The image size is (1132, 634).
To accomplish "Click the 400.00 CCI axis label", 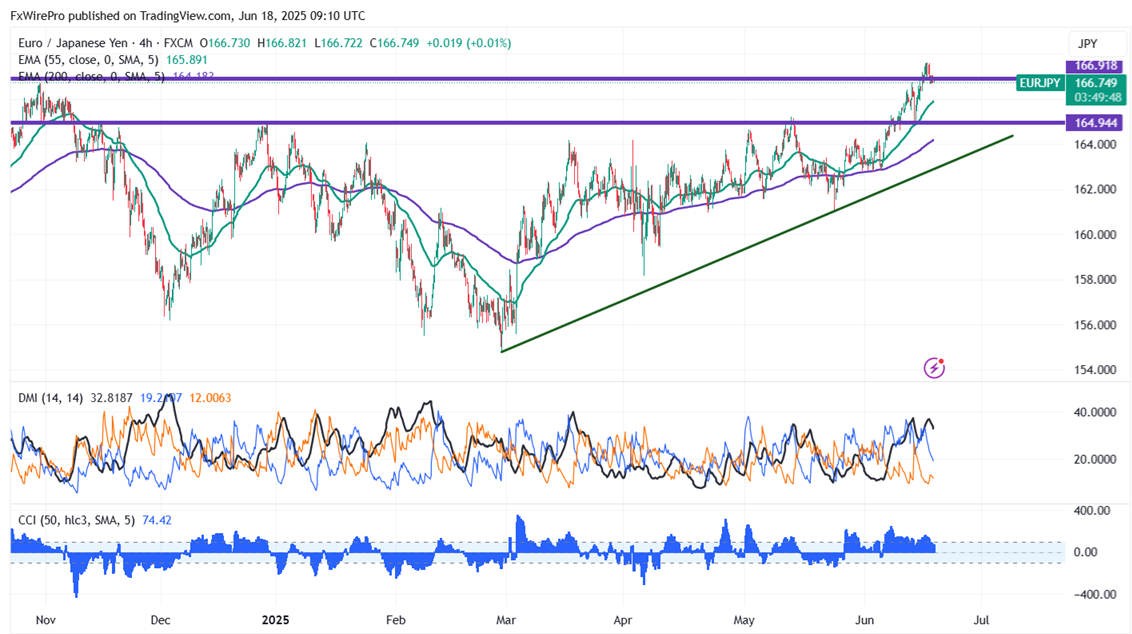I will click(x=1092, y=511).
